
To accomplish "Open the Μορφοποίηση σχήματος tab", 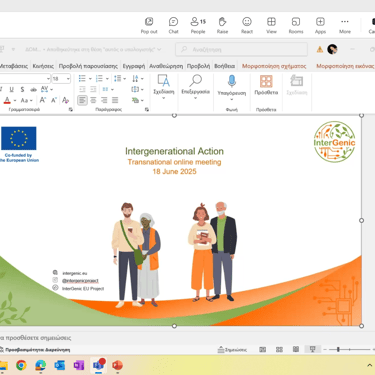I will coord(274,66).
